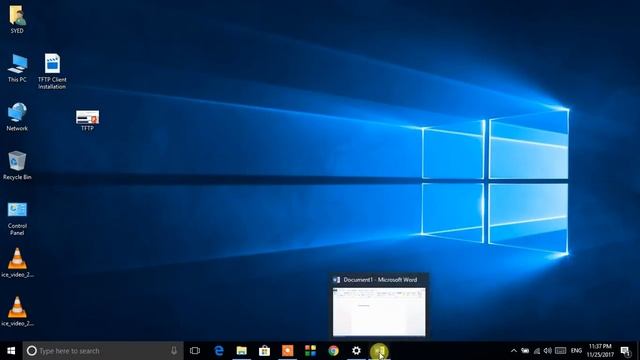Viewport: 640px width, 360px height.
Task: Select the lower ice_video VLC file
Action: [17, 311]
